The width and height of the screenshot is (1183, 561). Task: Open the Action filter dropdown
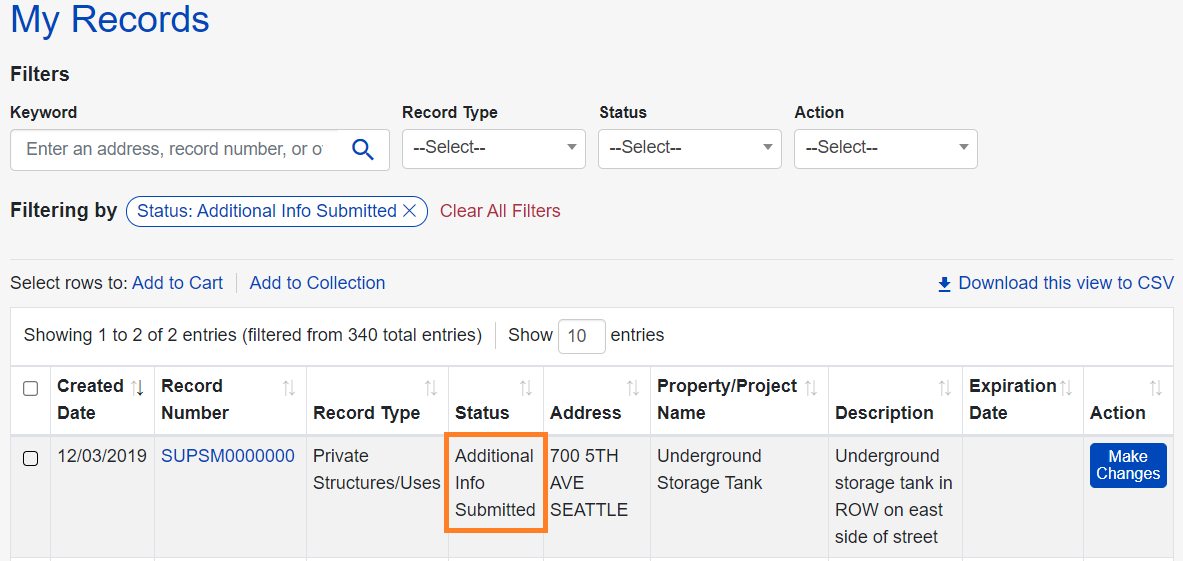tap(886, 148)
